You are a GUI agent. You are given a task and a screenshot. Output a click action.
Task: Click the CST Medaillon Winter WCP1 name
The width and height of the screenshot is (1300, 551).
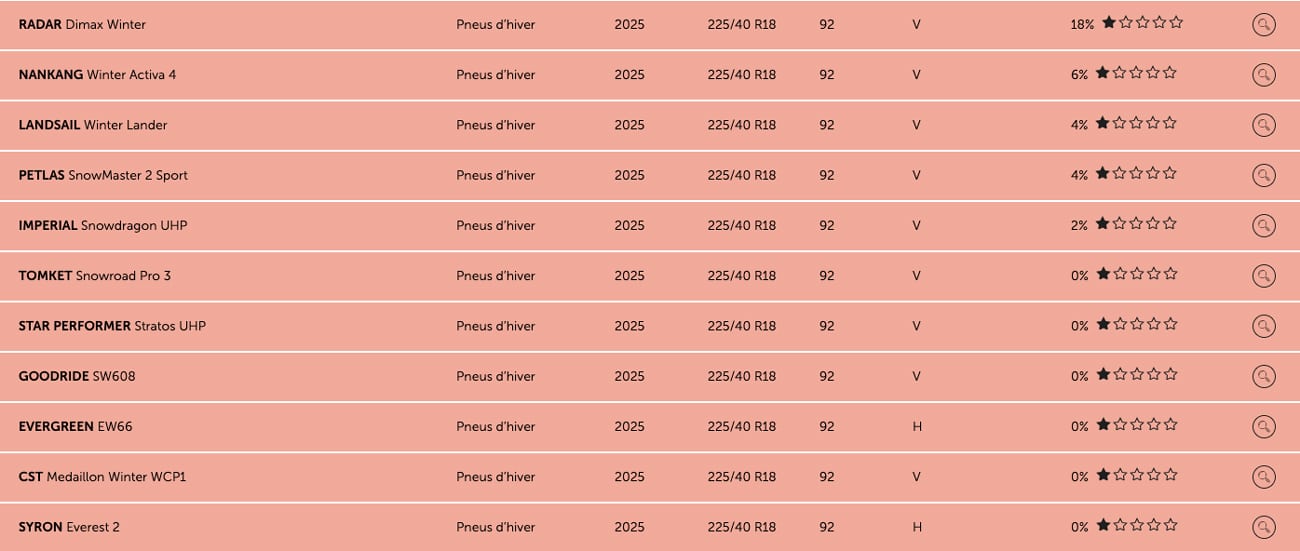tap(102, 477)
